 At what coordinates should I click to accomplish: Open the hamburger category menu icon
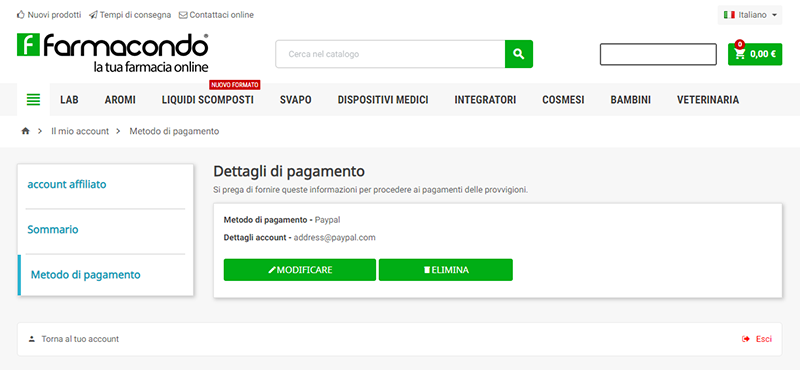pos(33,100)
